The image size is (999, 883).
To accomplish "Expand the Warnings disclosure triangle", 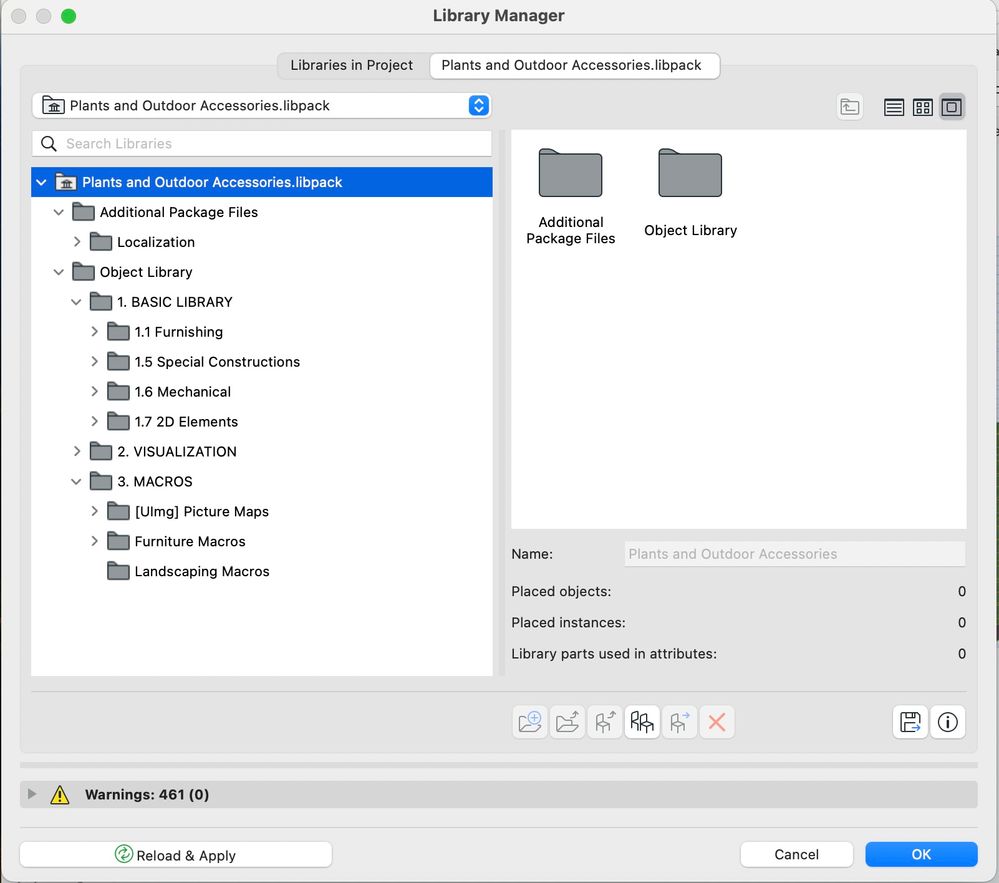I will click(32, 794).
